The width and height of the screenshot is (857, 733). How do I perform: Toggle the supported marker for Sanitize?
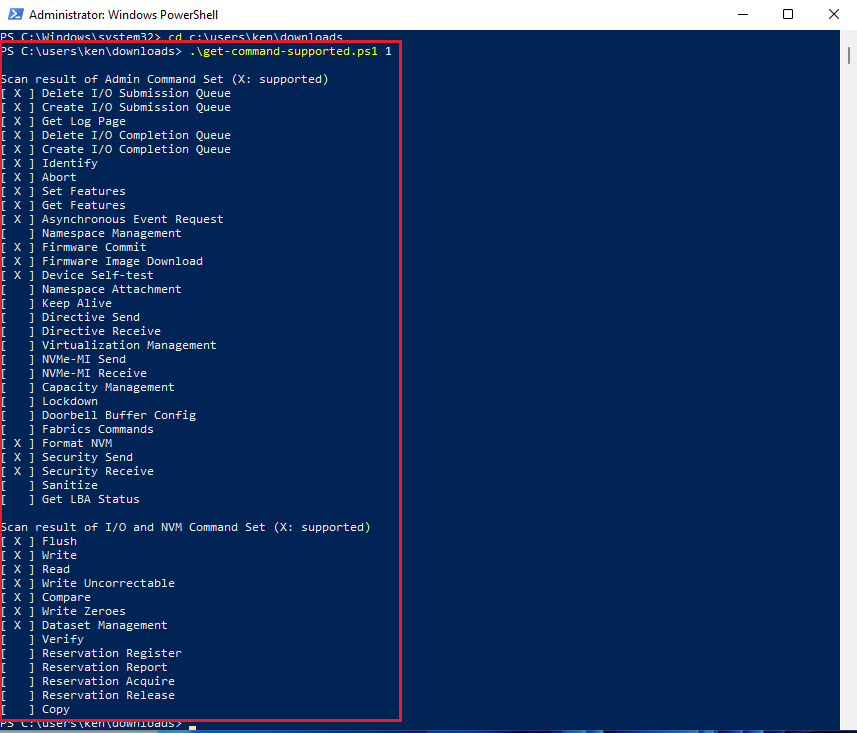coord(16,484)
